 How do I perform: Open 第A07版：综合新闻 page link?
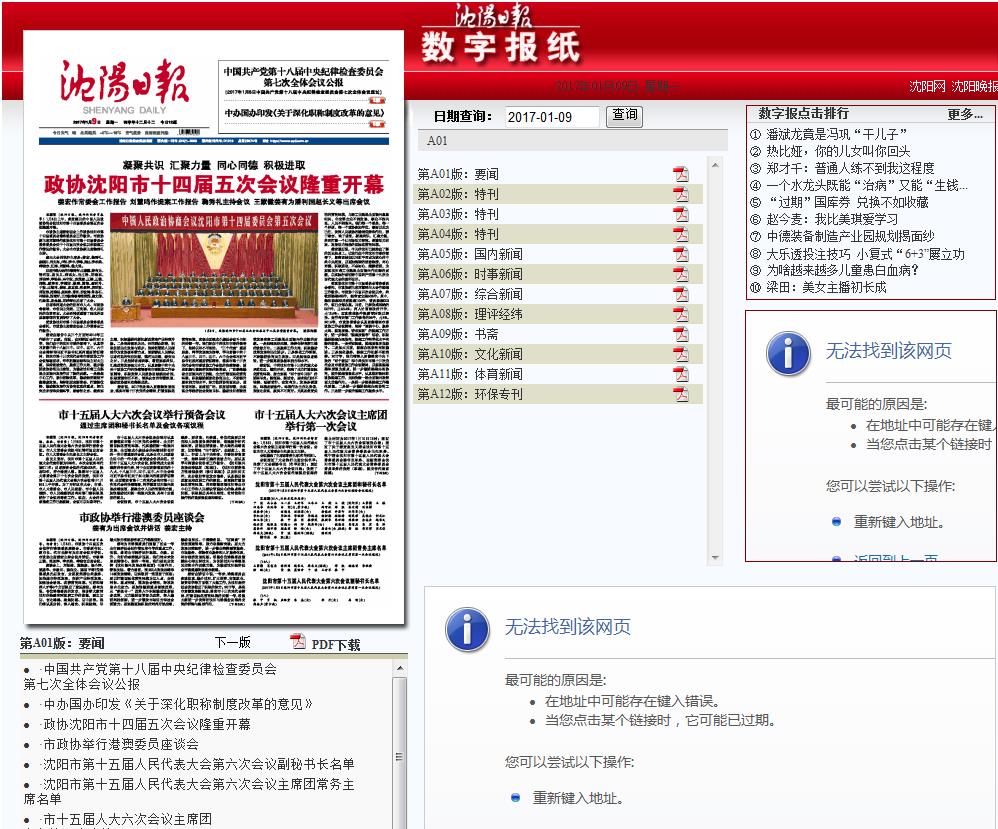coord(470,294)
